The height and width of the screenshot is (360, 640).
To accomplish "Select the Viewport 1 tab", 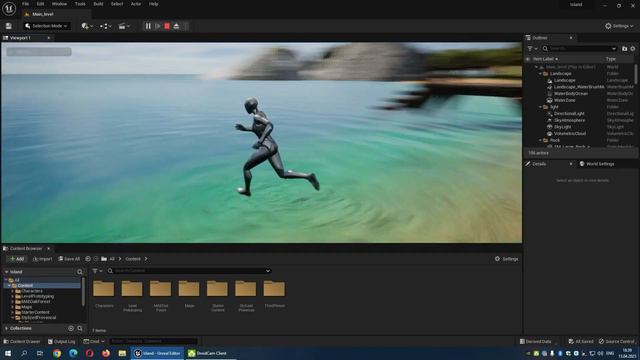I will point(20,38).
